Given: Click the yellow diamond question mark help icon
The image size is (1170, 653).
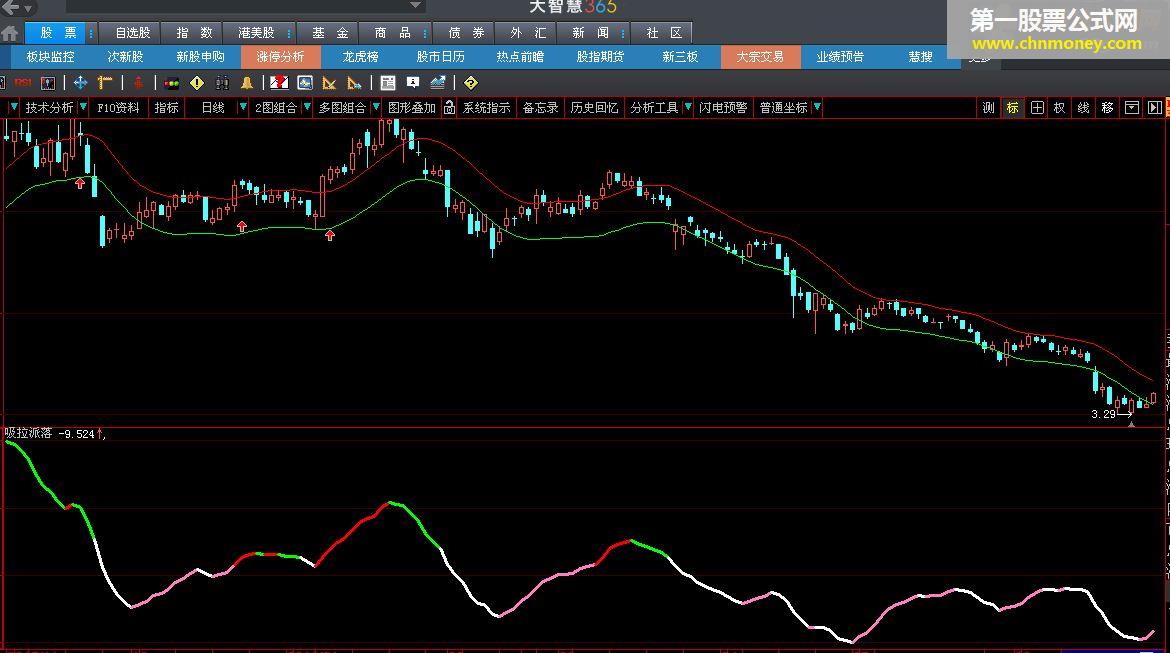Looking at the screenshot, I should (x=471, y=83).
